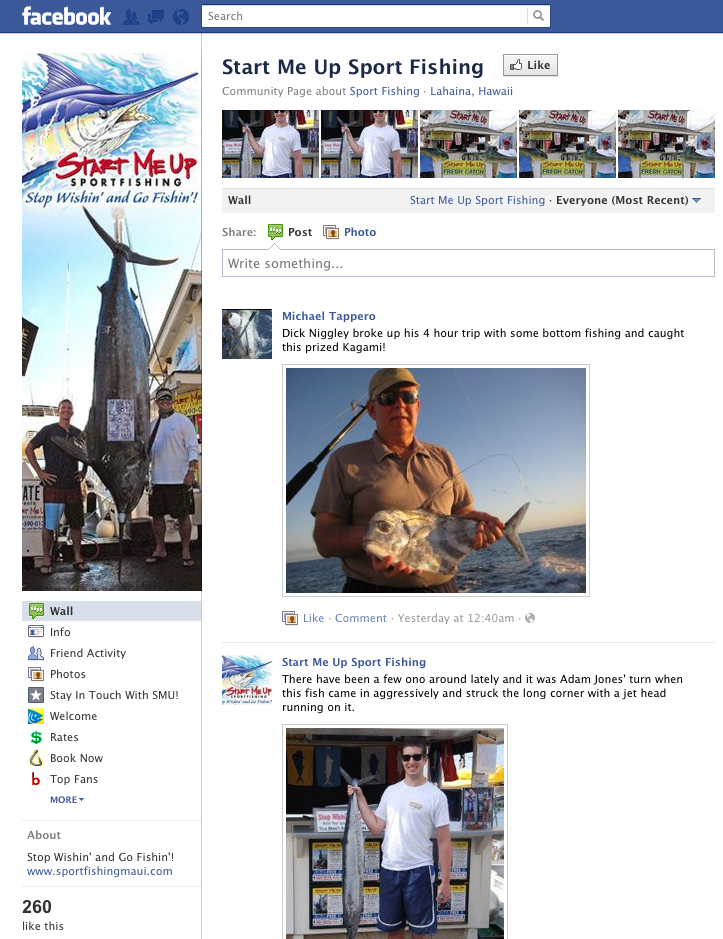Visit the www.sportfishingmaui.com link

99,871
